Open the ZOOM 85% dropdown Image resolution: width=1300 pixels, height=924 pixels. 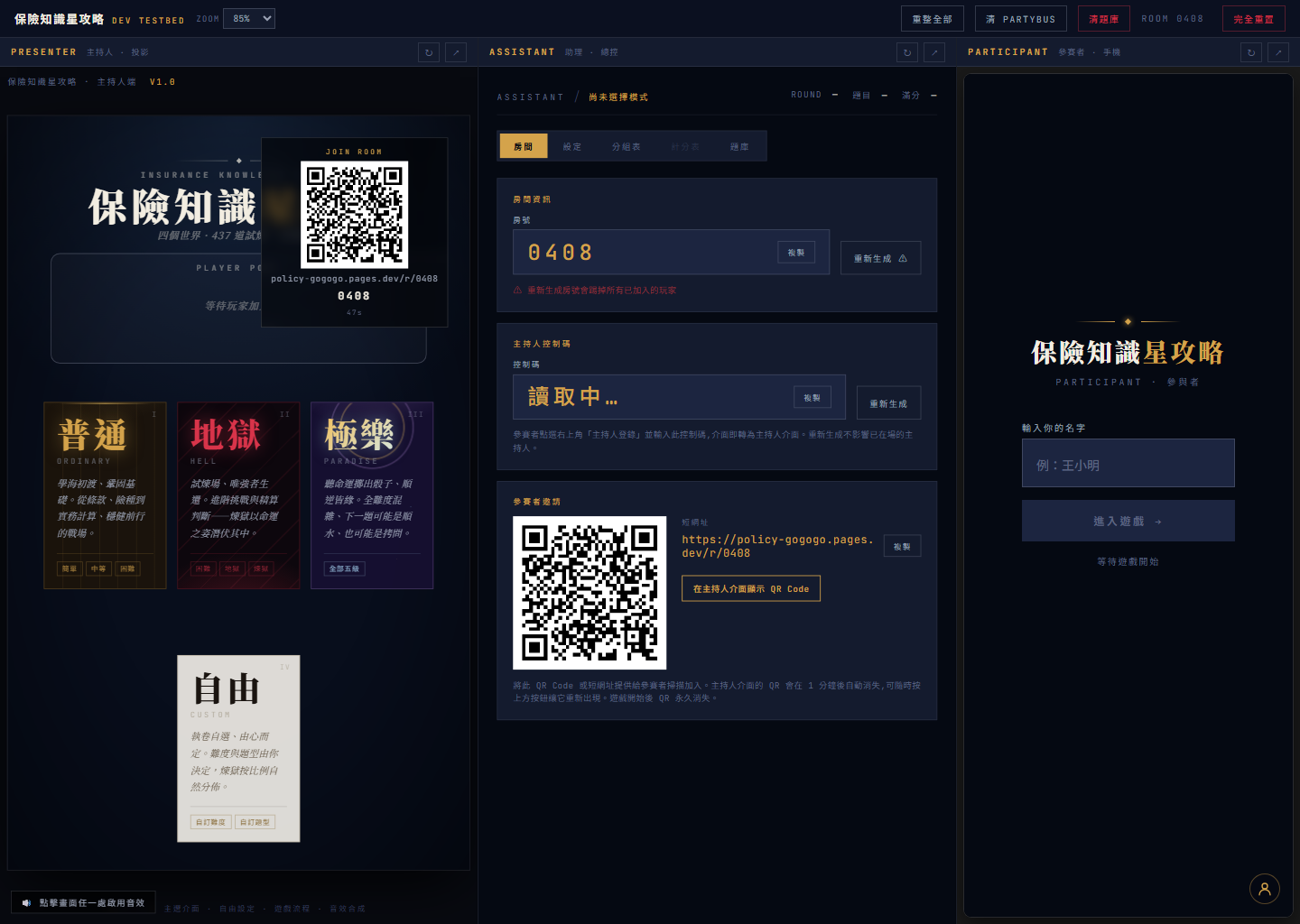(250, 18)
